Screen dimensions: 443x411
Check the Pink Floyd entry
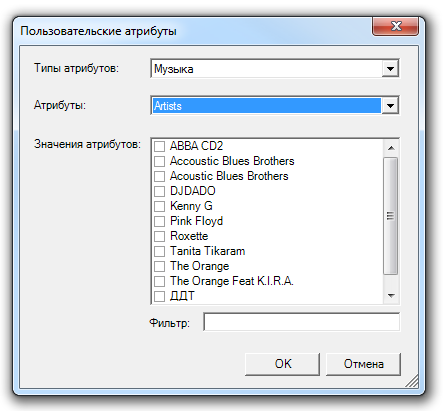point(159,221)
